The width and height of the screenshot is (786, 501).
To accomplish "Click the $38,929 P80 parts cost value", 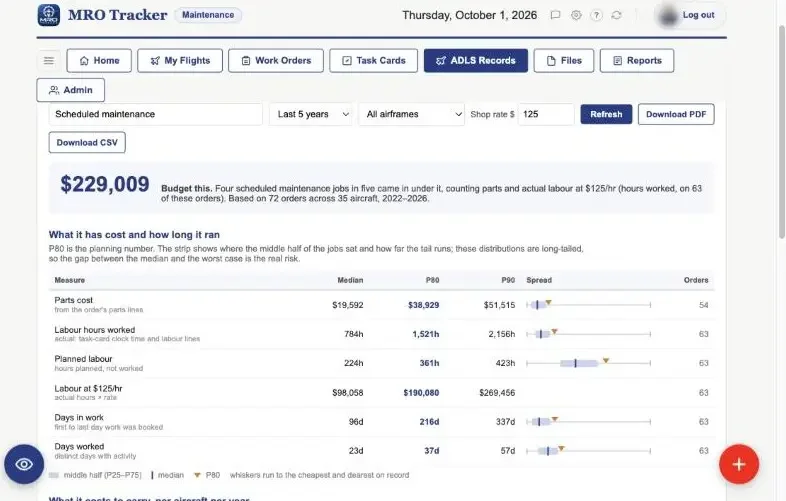I will [424, 305].
